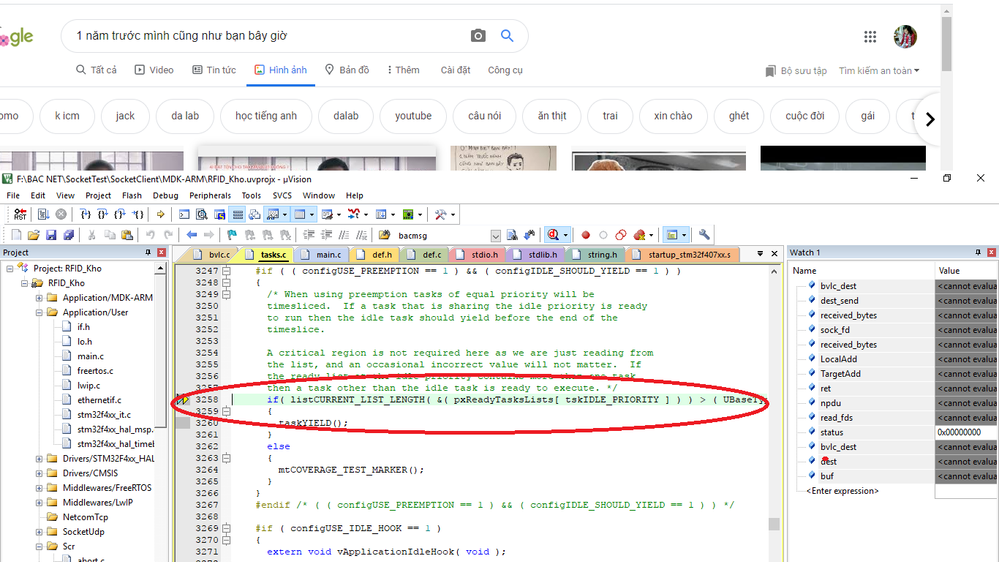This screenshot has height=562, width=999.
Task: Click the Step Into icon
Action: pyautogui.click(x=85, y=214)
